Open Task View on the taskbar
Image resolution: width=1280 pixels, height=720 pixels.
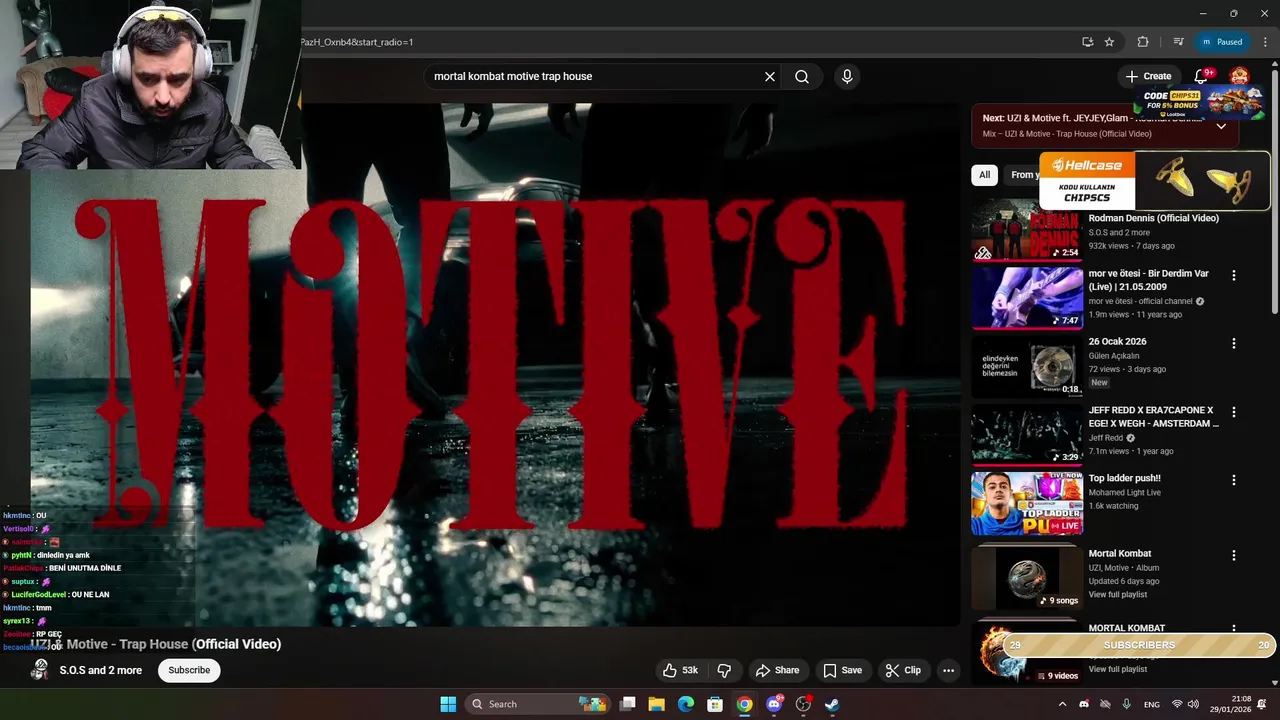[x=628, y=704]
